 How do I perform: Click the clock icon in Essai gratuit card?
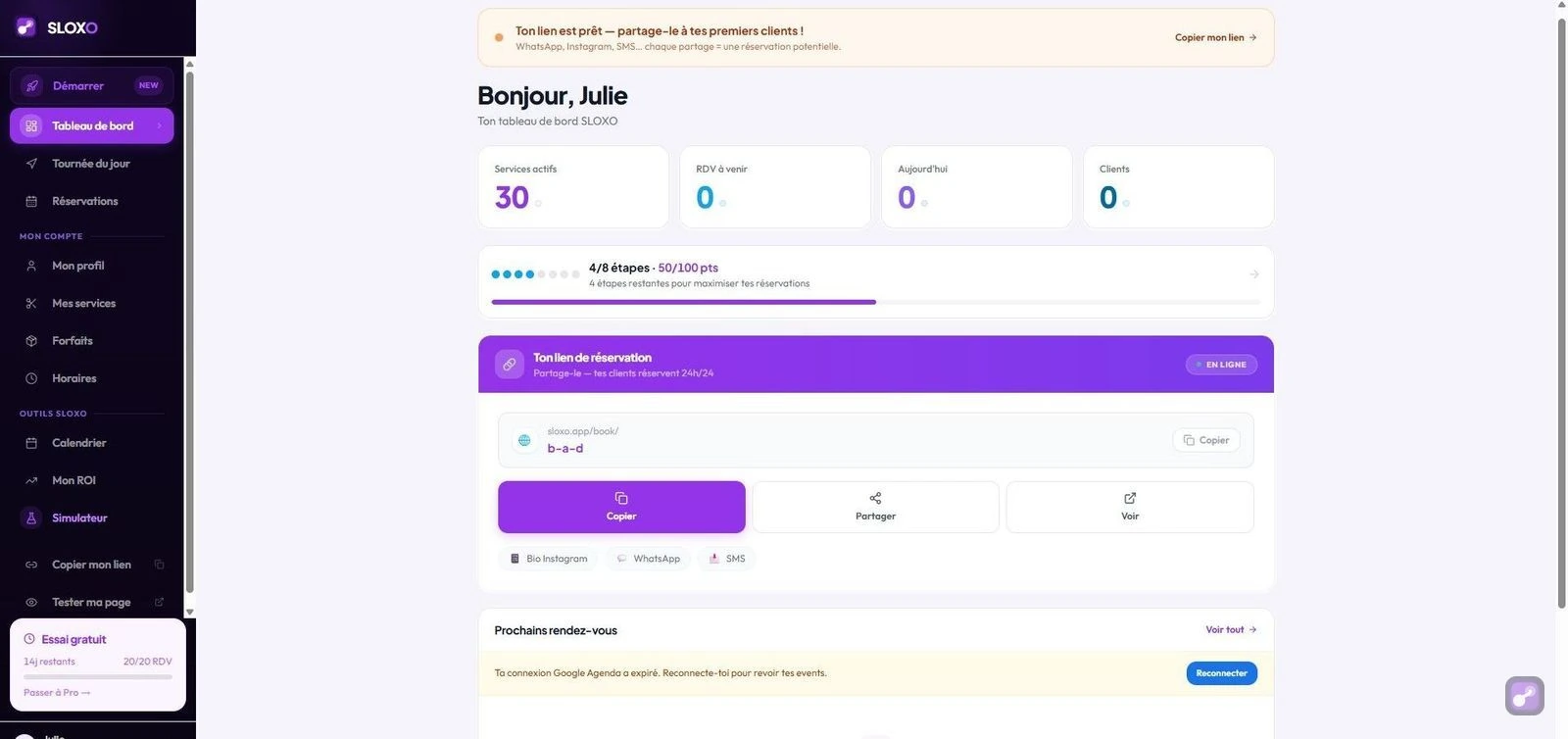click(29, 639)
